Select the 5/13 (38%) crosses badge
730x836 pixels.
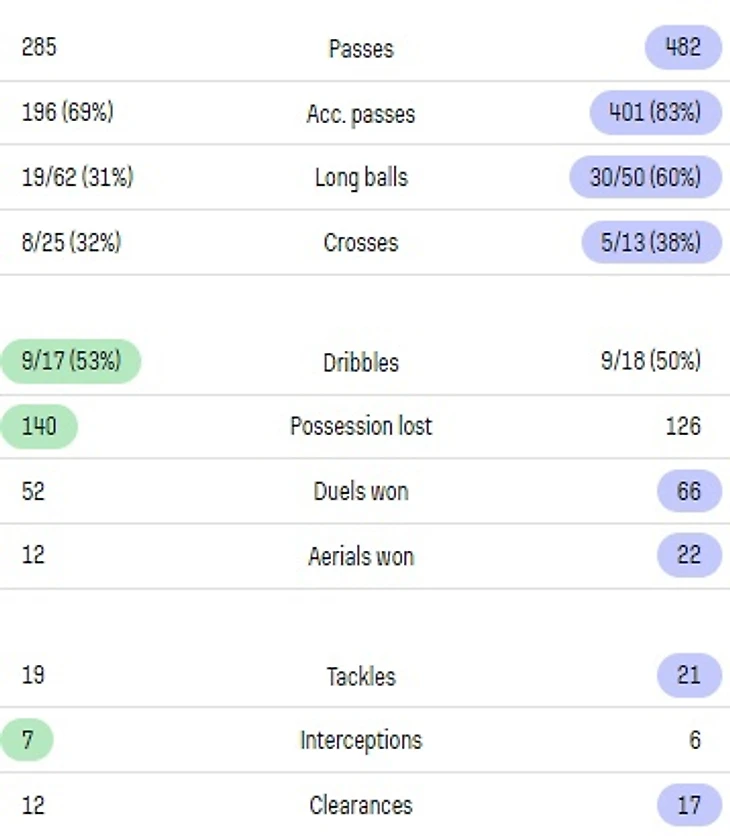(x=651, y=242)
